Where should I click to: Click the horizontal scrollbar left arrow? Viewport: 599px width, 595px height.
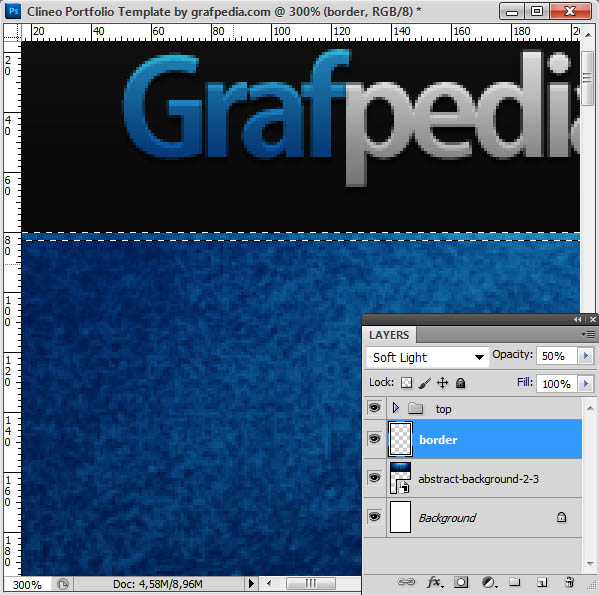[x=269, y=584]
